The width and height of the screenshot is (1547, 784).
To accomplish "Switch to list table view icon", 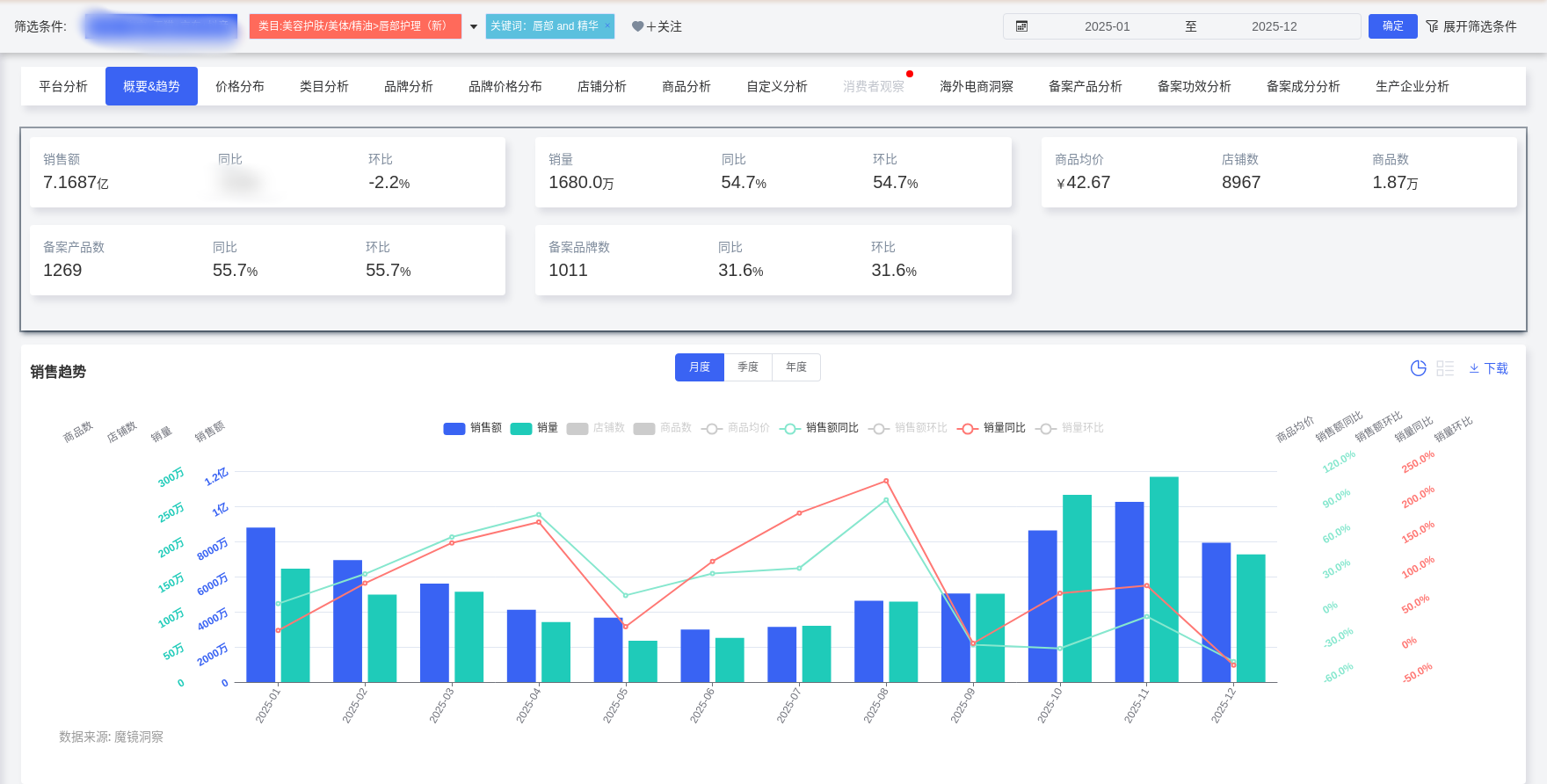I will (1445, 368).
